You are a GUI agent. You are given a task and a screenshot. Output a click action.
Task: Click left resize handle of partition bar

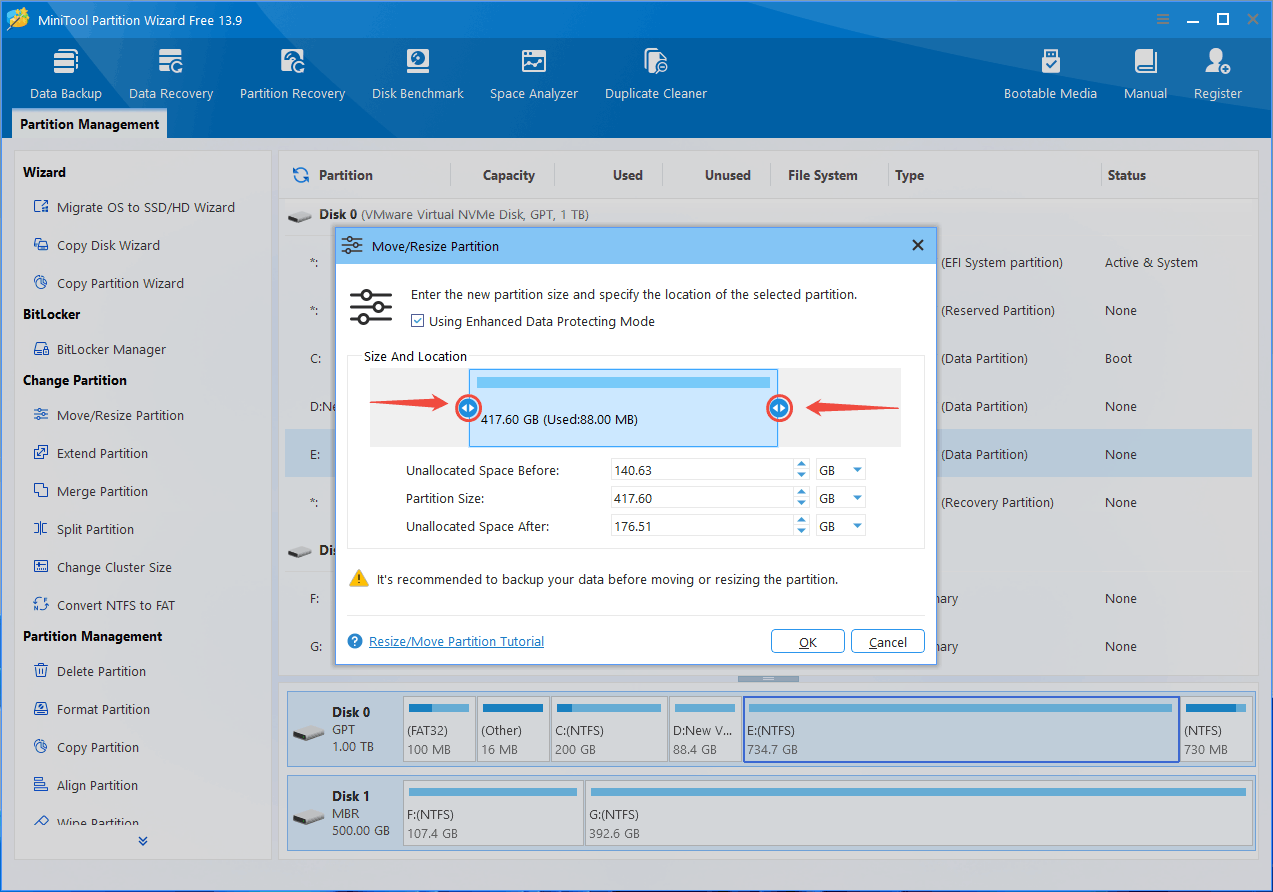(x=468, y=407)
